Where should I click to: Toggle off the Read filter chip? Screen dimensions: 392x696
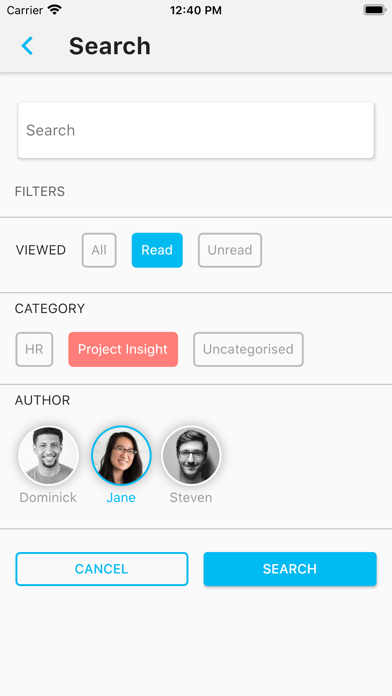pos(157,250)
